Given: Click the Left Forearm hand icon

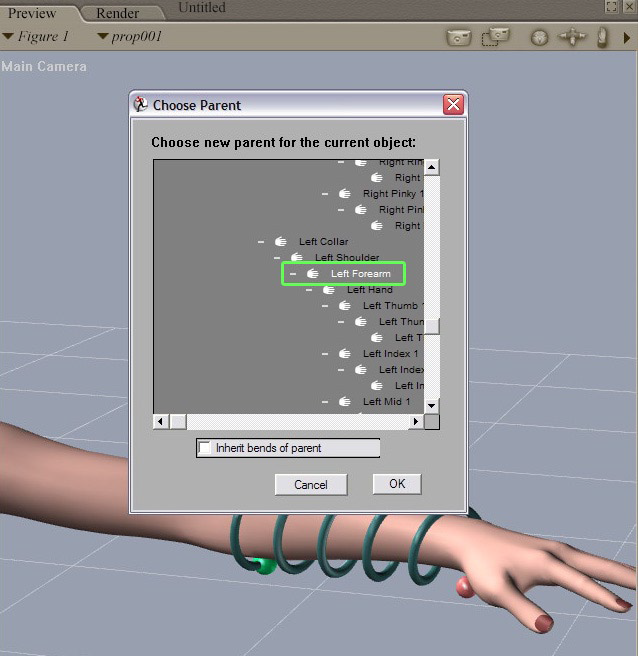Looking at the screenshot, I should click(x=313, y=274).
